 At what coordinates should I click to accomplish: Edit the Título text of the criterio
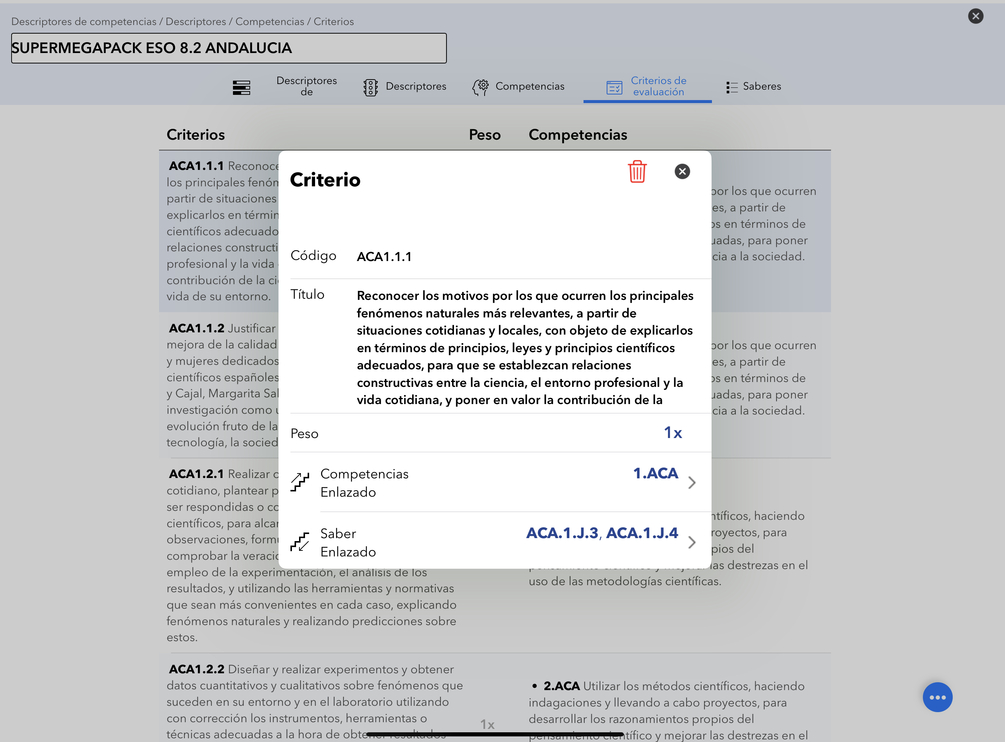(x=525, y=348)
